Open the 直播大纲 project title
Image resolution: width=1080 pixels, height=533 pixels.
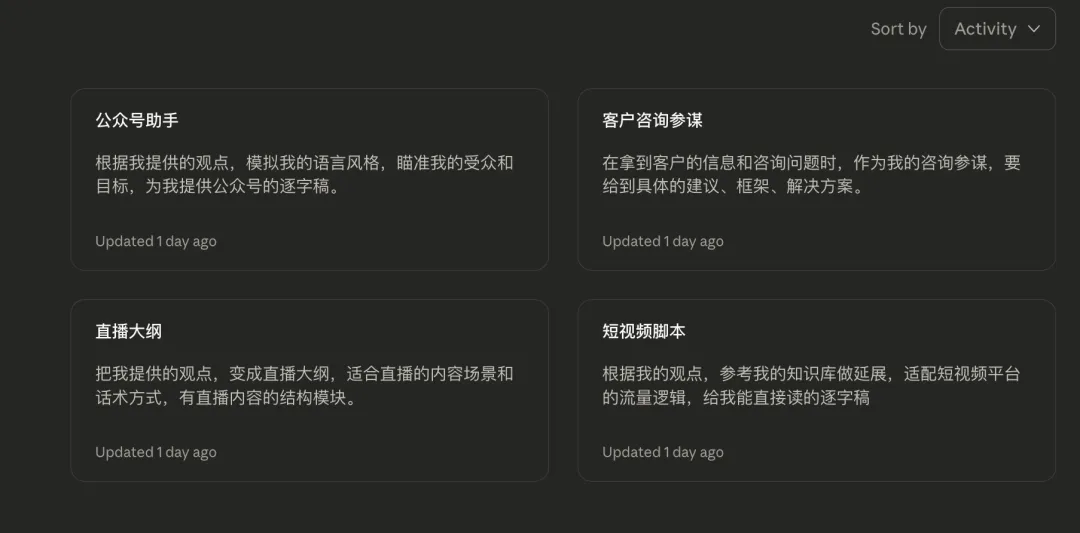[x=129, y=331]
